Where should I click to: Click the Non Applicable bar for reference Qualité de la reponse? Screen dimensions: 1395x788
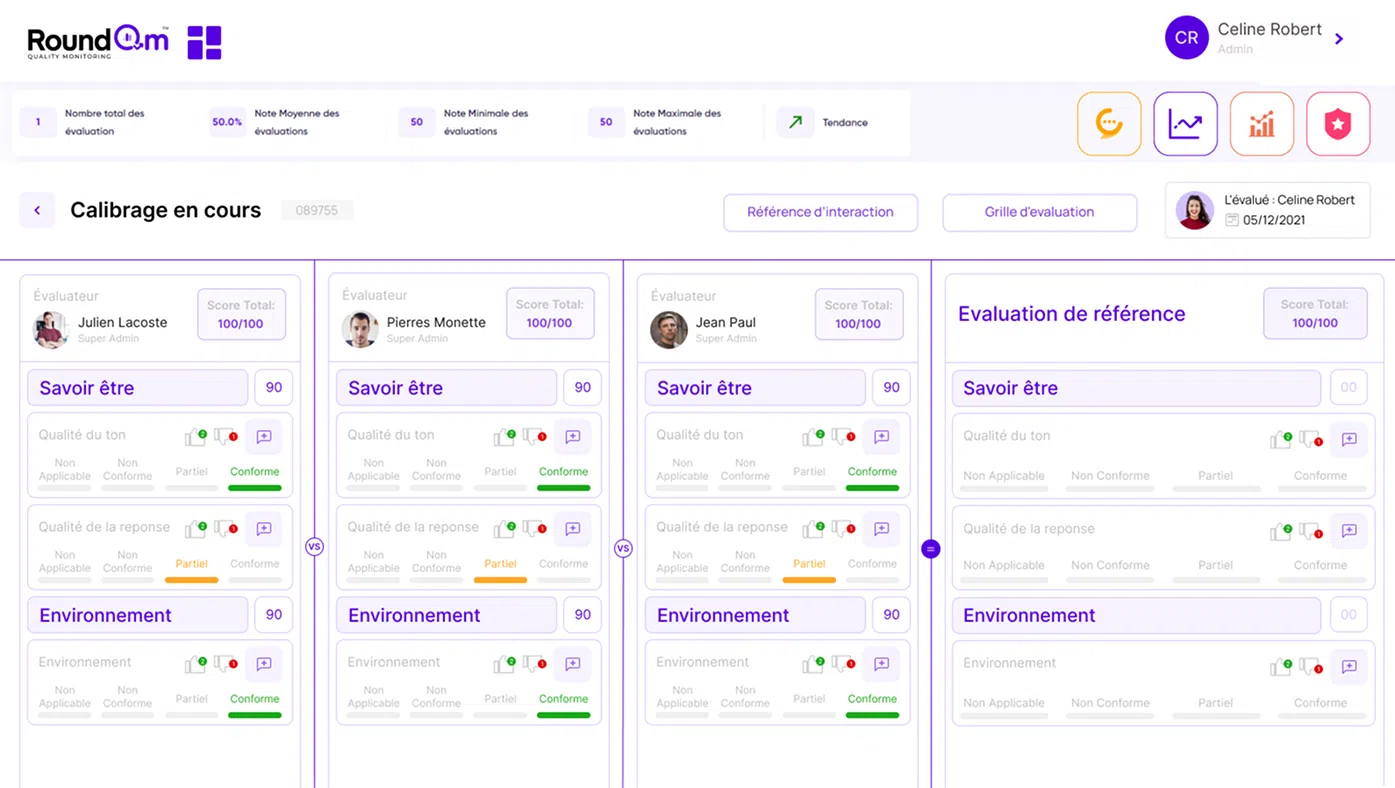coord(1004,571)
